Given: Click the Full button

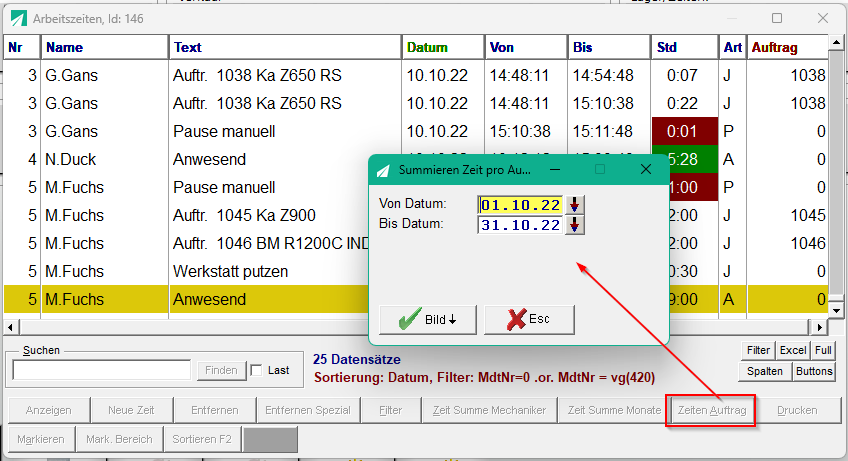Looking at the screenshot, I should click(823, 351).
